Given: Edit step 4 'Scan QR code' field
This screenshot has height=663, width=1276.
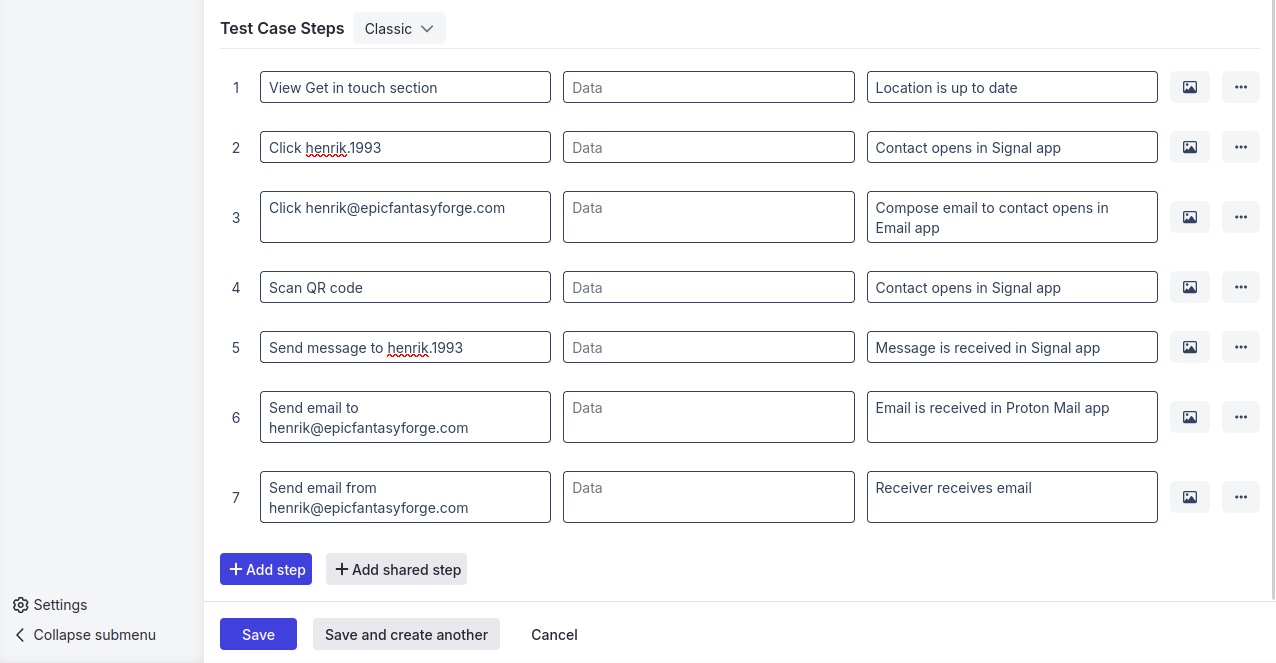Looking at the screenshot, I should [405, 287].
